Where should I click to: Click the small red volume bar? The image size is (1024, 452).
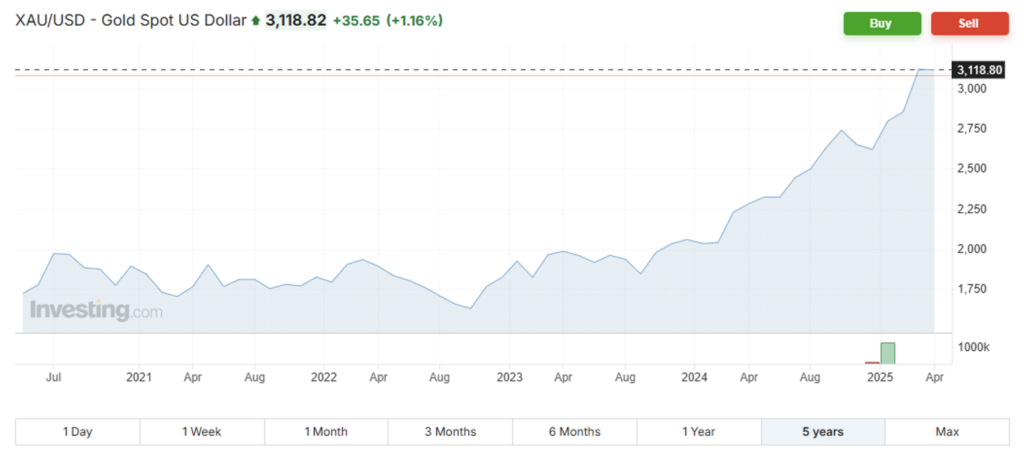click(x=872, y=363)
